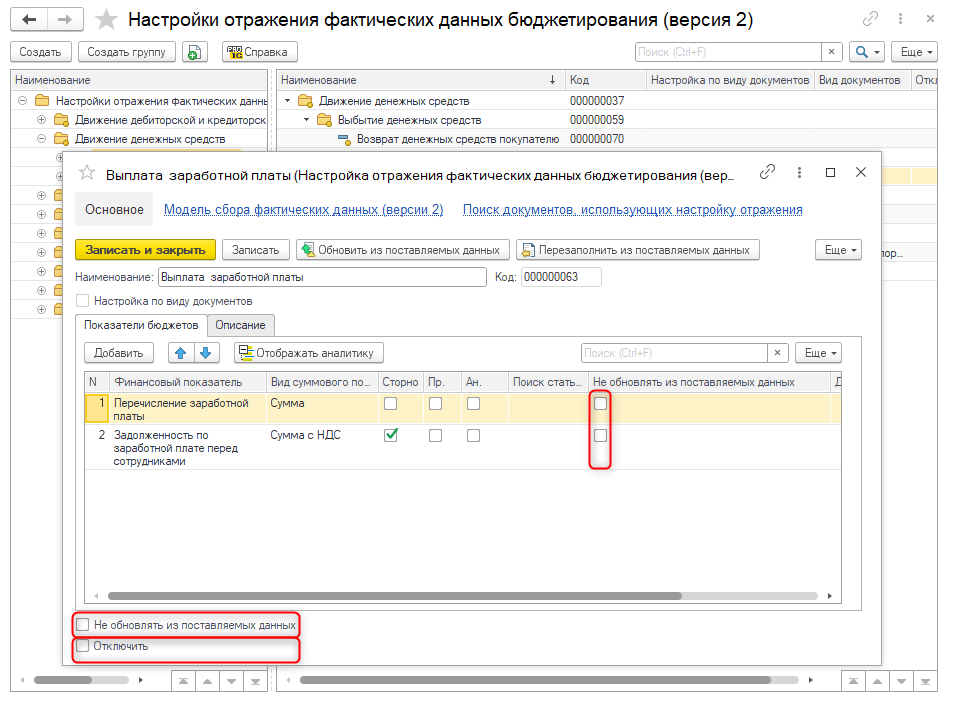Open the table Еще menu
The height and width of the screenshot is (702, 956).
tap(819, 353)
